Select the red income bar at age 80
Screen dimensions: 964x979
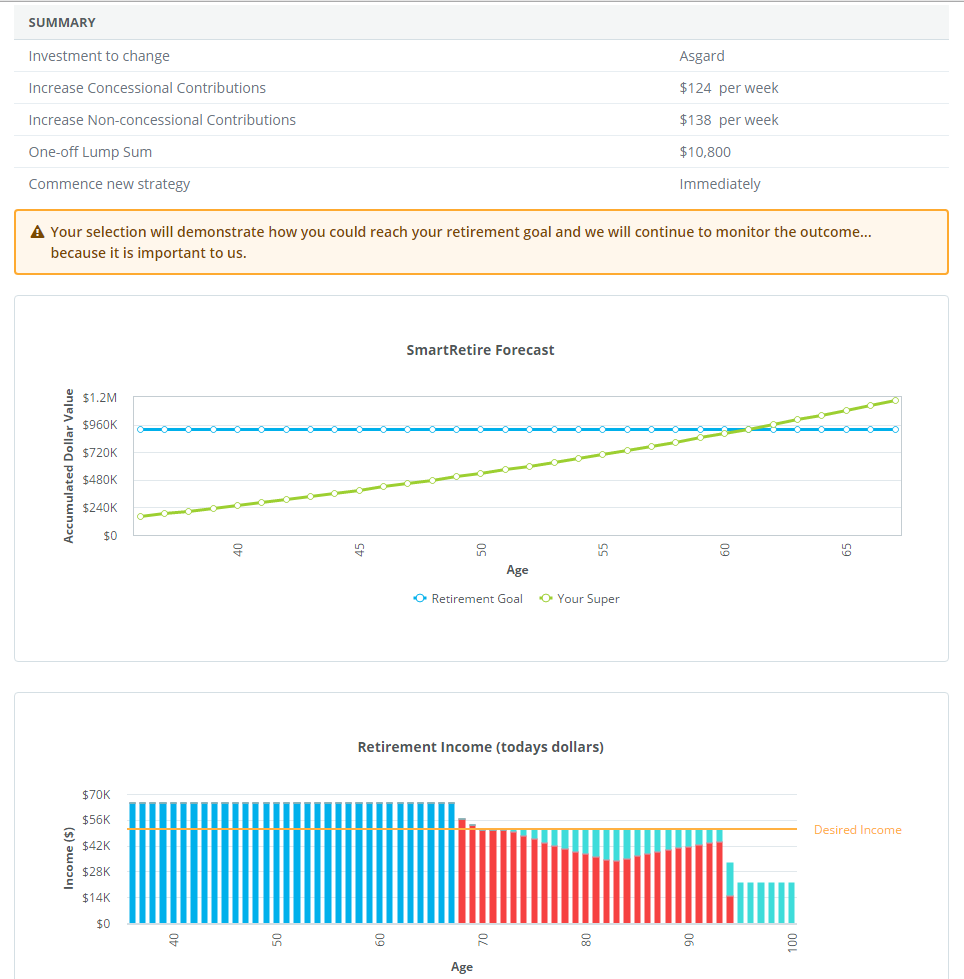click(x=586, y=889)
